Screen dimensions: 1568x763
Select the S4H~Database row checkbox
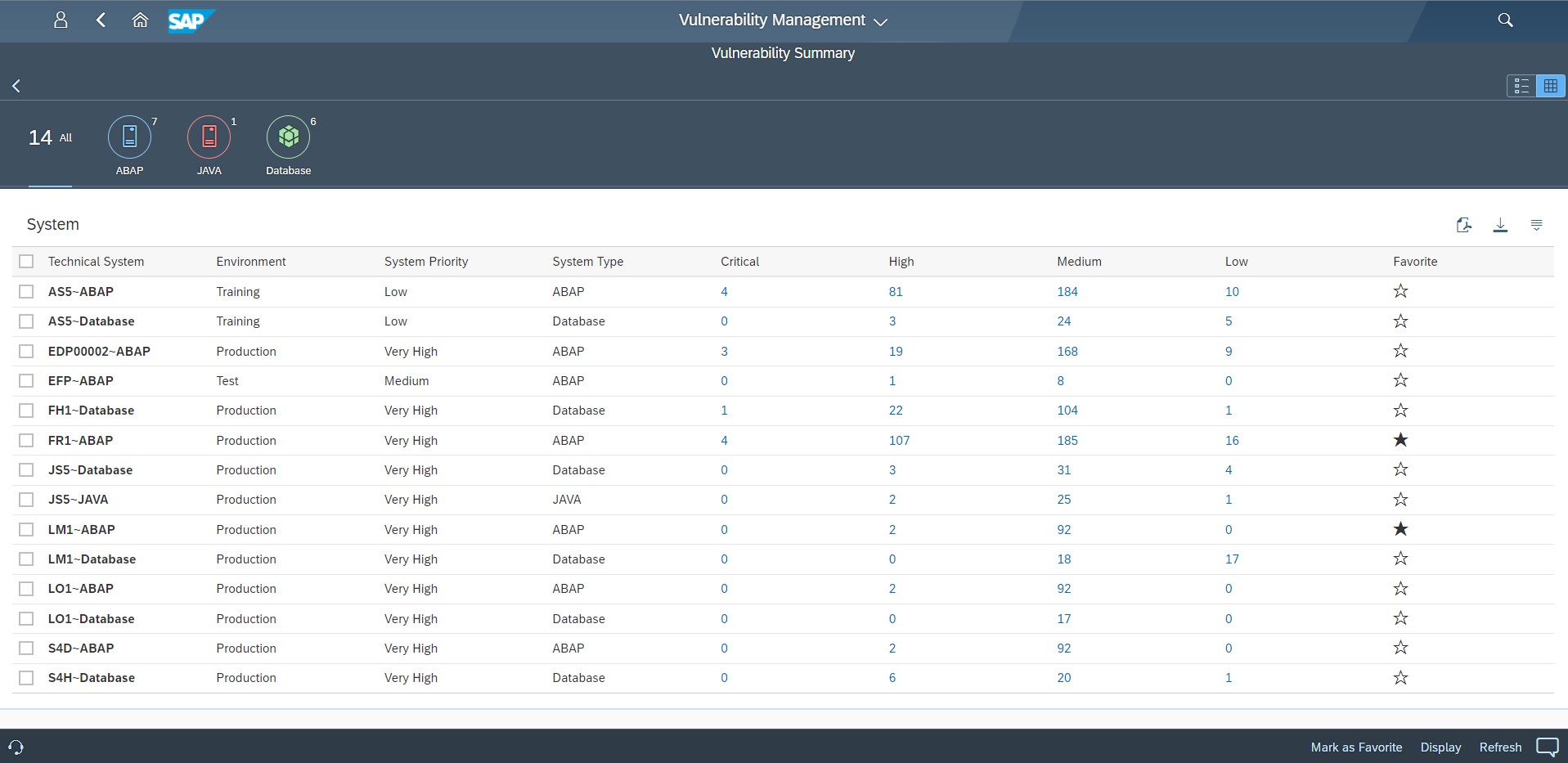(x=26, y=677)
